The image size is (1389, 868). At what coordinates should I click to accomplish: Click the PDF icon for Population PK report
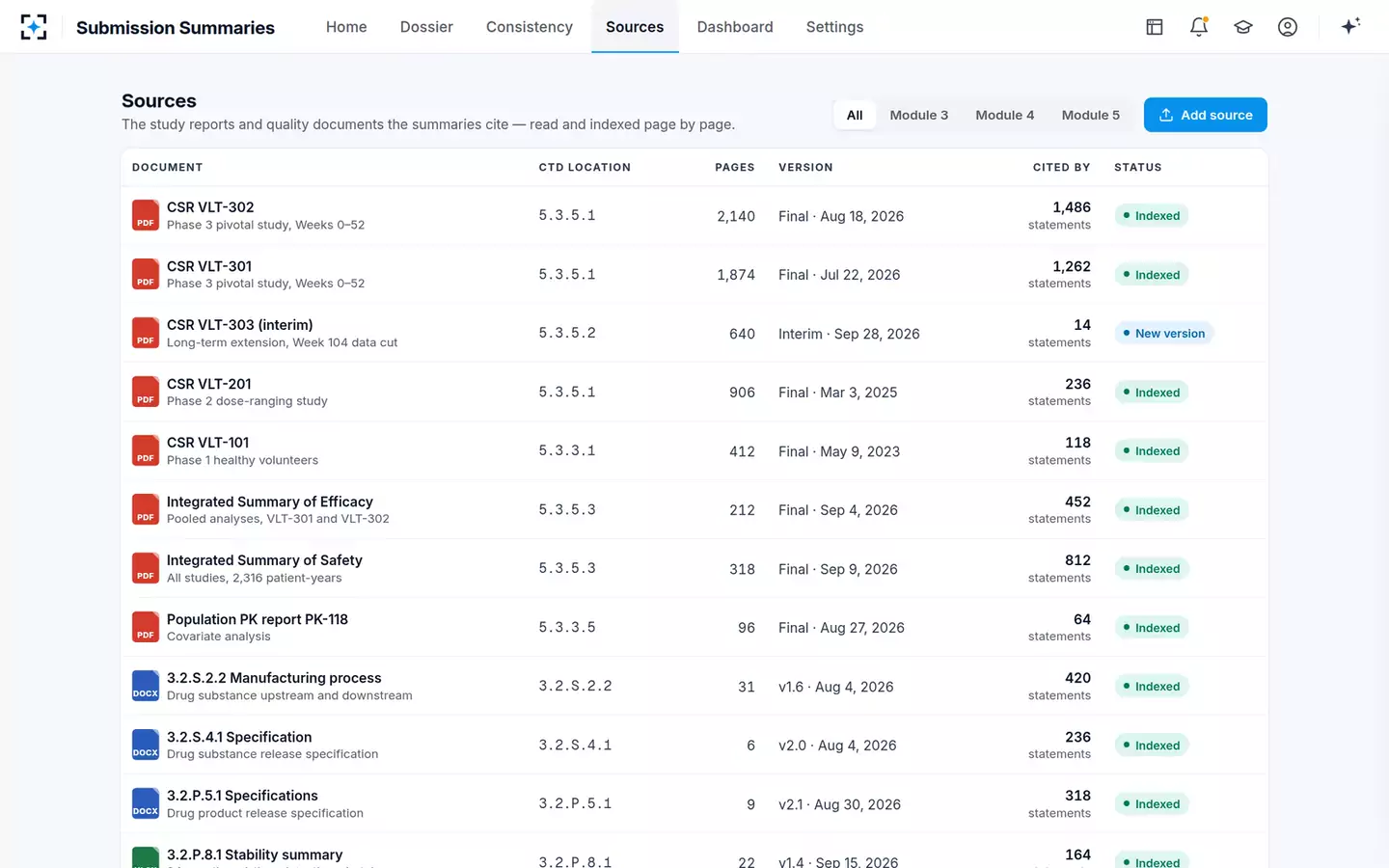click(146, 627)
